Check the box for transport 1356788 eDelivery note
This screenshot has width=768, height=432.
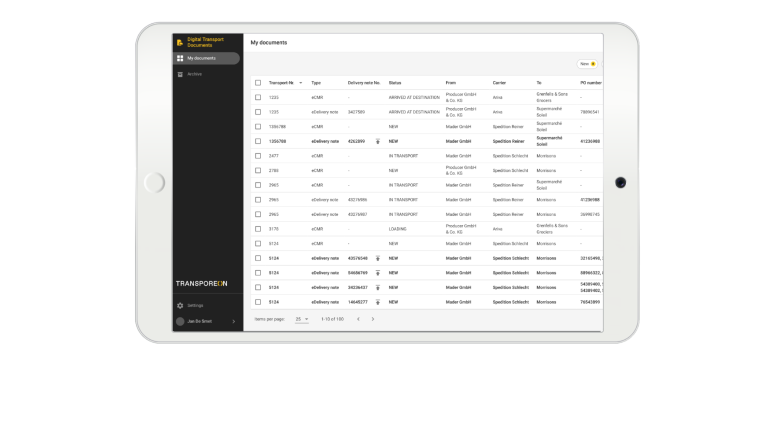(257, 141)
